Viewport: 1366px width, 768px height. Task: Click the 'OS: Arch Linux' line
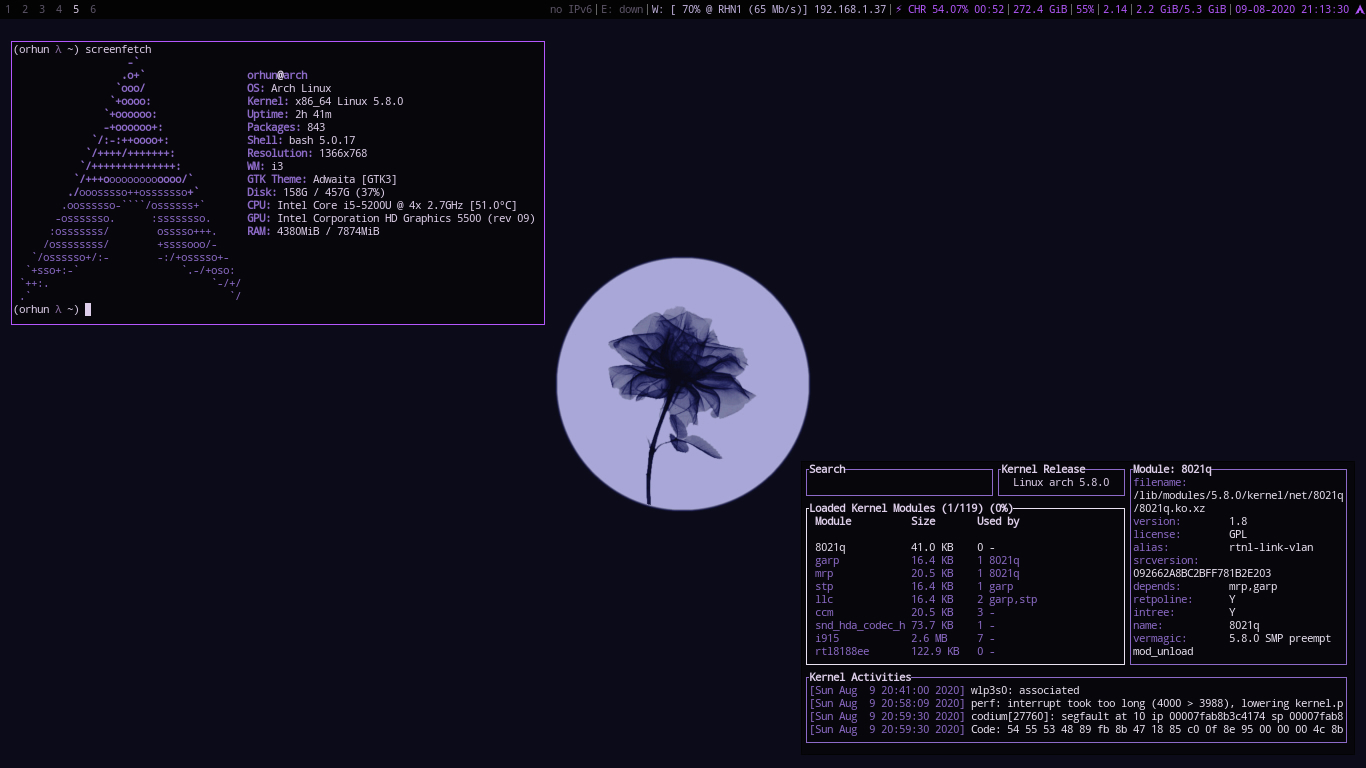click(x=289, y=88)
